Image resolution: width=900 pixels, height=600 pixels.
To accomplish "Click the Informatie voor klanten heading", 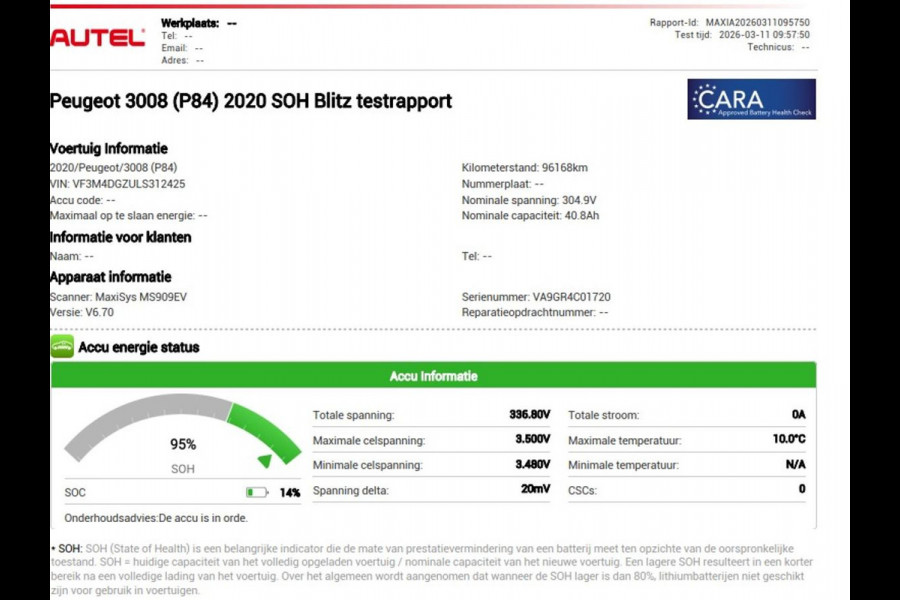I will coord(121,237).
